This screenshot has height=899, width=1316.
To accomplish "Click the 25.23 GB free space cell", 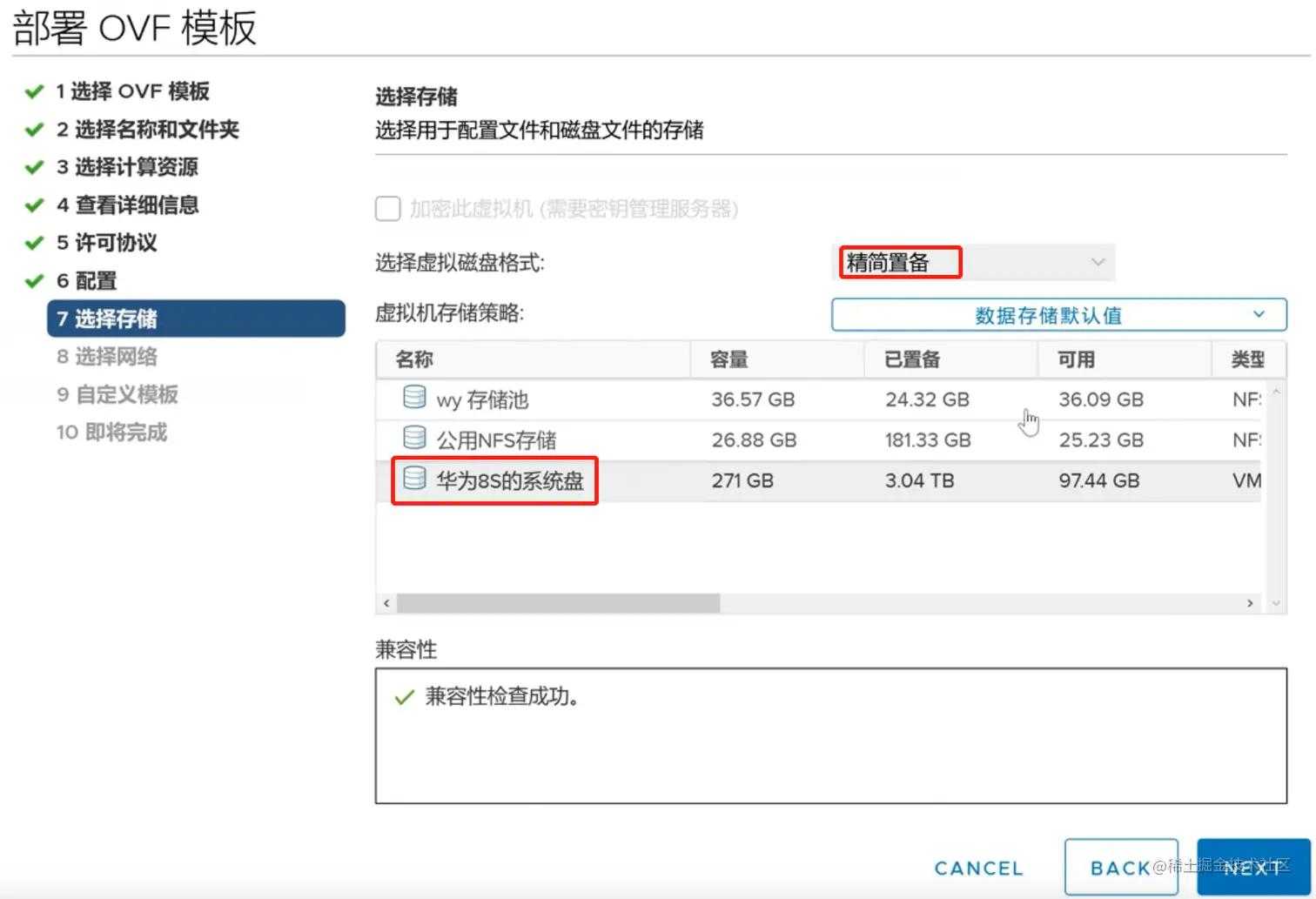I will tap(1101, 440).
